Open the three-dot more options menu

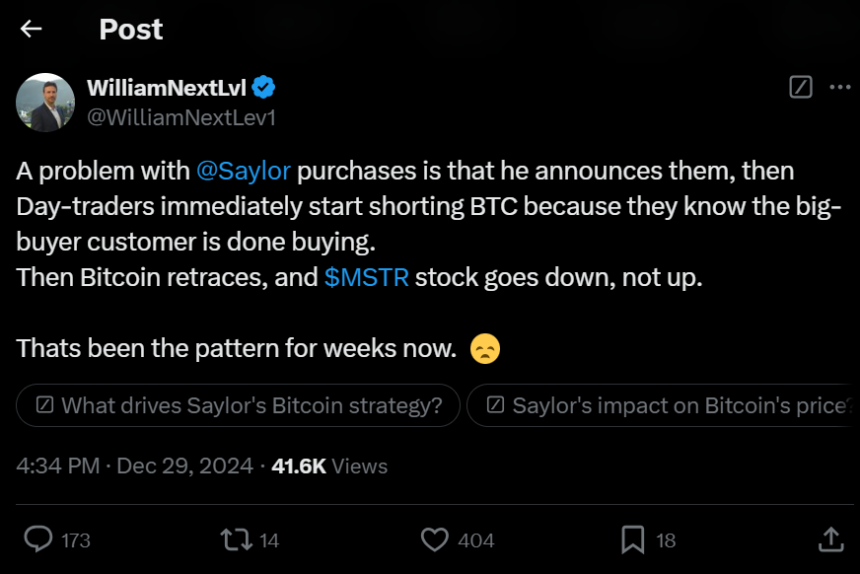coord(840,87)
